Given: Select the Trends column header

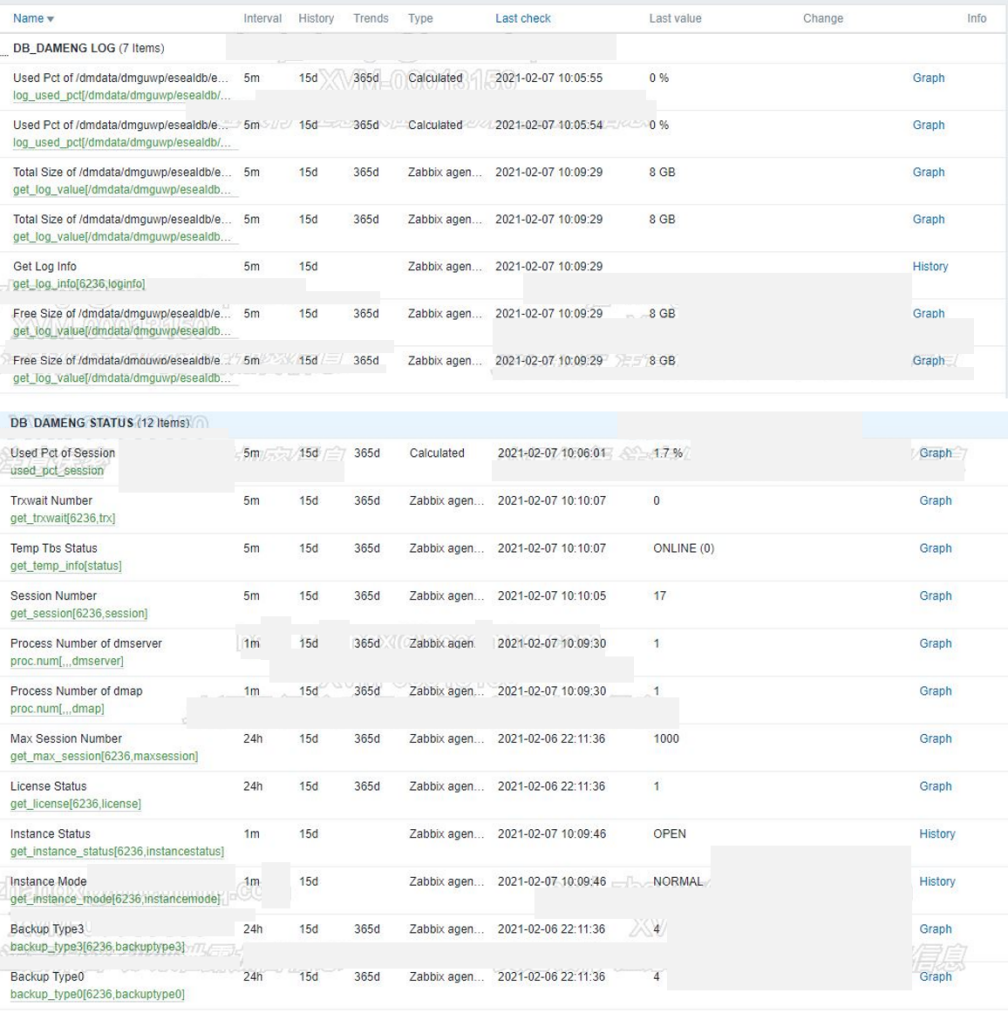Looking at the screenshot, I should coord(371,19).
